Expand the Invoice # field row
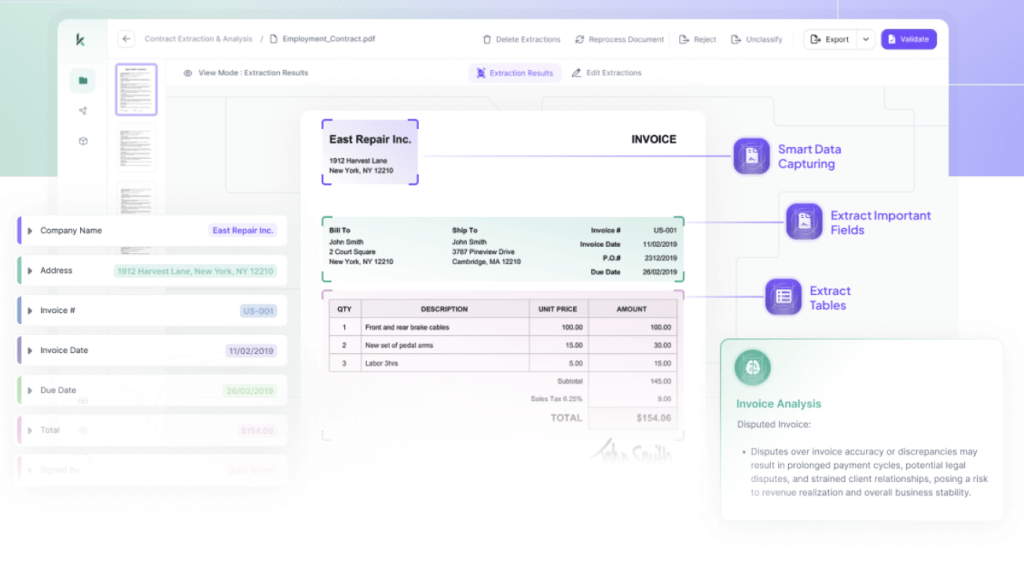The height and width of the screenshot is (567, 1024). pos(30,311)
